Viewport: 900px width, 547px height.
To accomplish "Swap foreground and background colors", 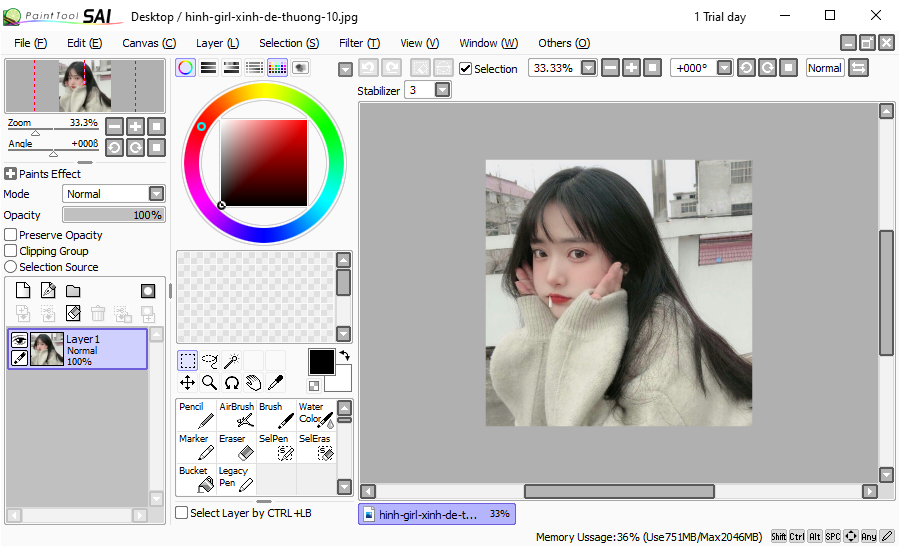I will click(x=344, y=355).
